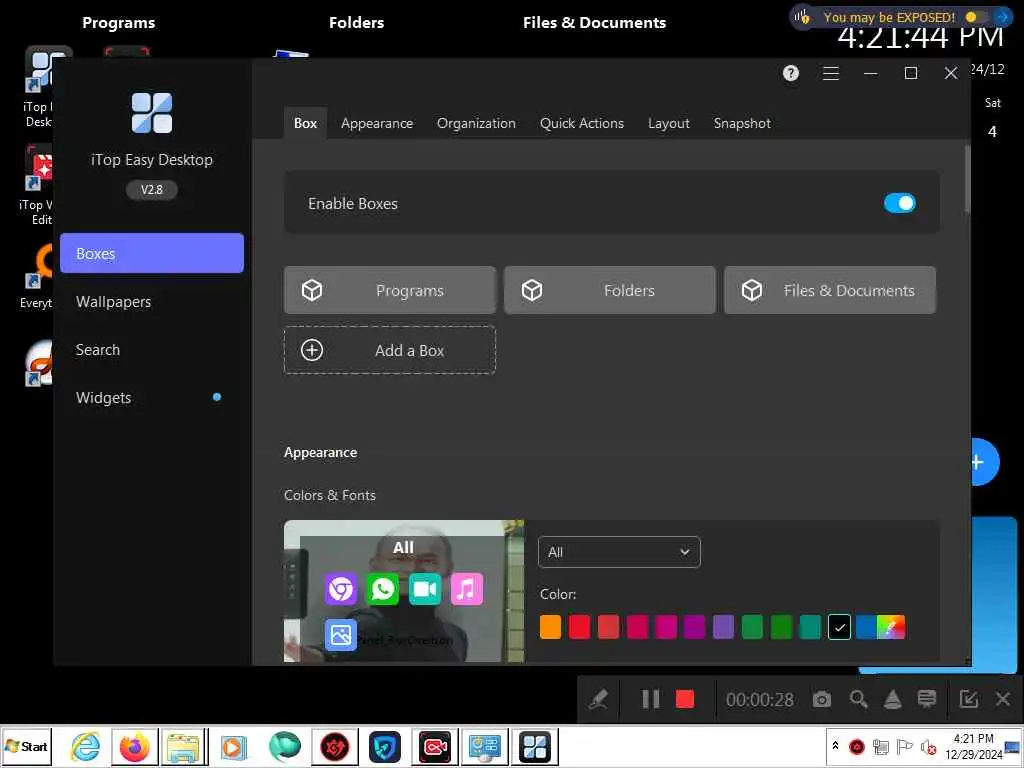Image resolution: width=1024 pixels, height=768 pixels.
Task: Stop recording with the red square
Action: [x=684, y=699]
